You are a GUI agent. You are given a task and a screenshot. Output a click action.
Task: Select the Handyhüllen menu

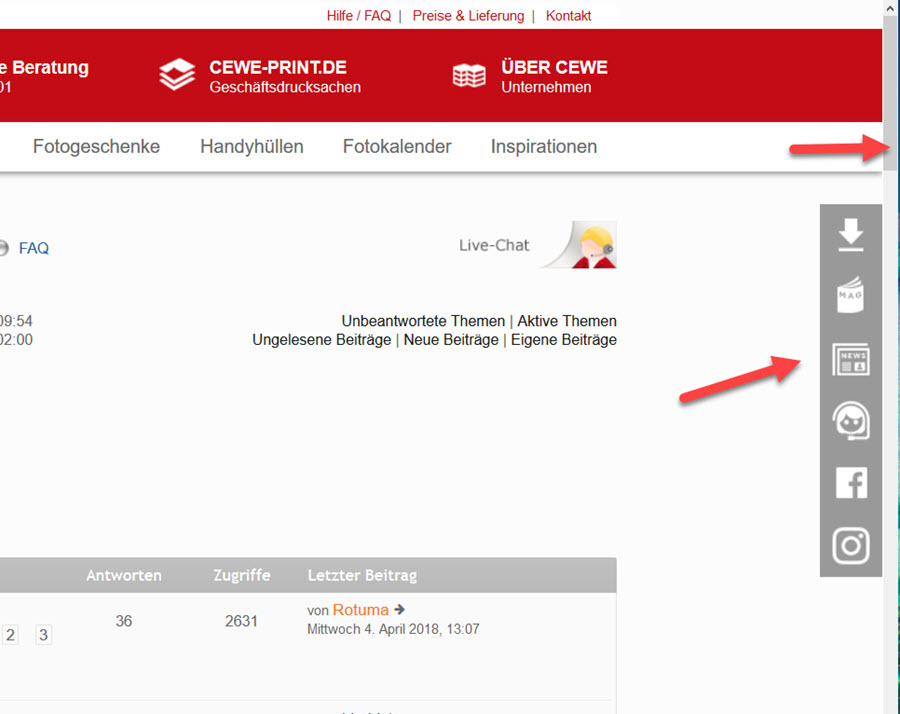click(251, 146)
